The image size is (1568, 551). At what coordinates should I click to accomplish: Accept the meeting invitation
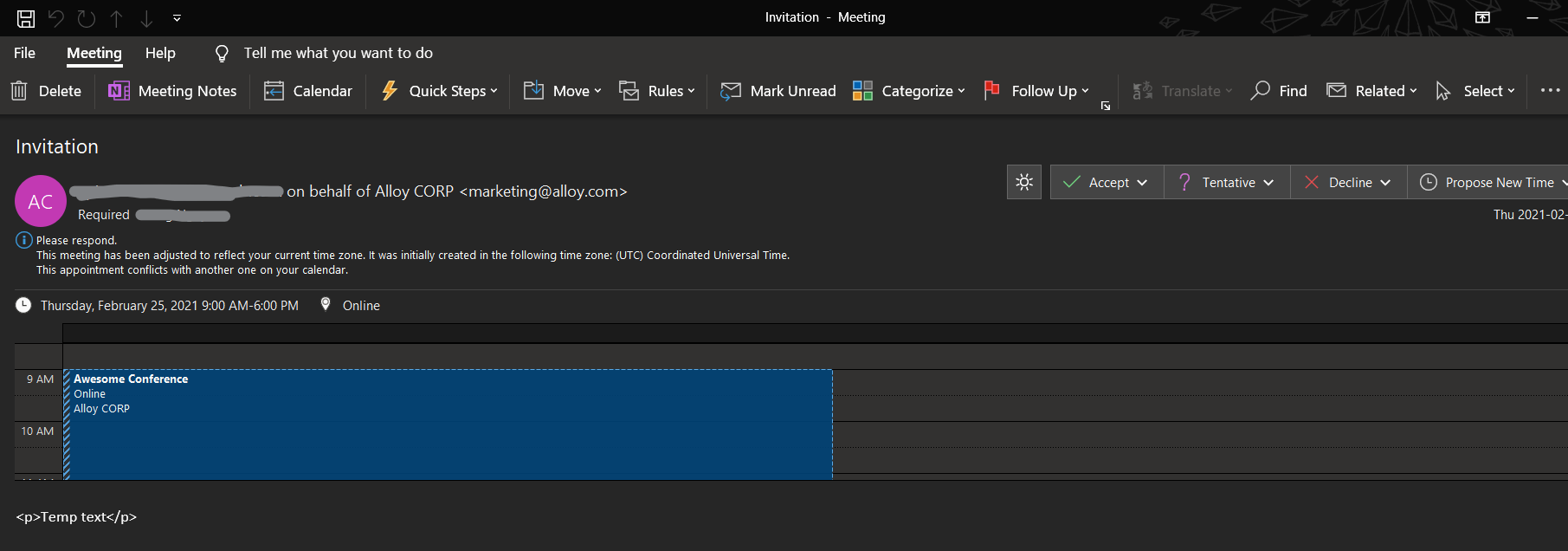[1098, 183]
